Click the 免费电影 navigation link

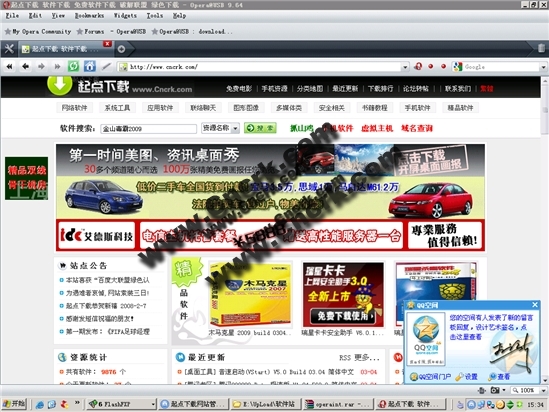[x=239, y=89]
